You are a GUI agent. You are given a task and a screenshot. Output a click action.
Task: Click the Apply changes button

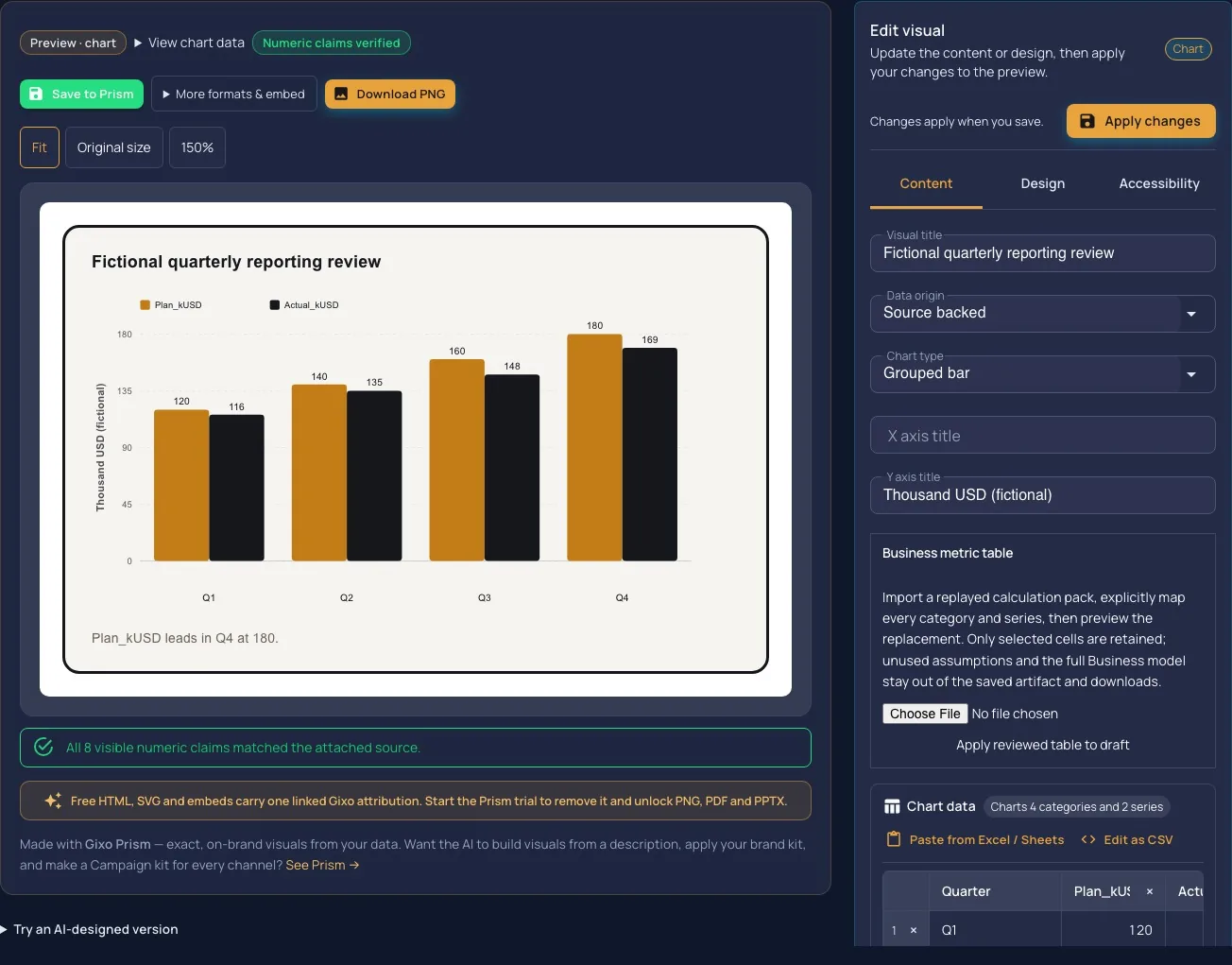pos(1141,121)
